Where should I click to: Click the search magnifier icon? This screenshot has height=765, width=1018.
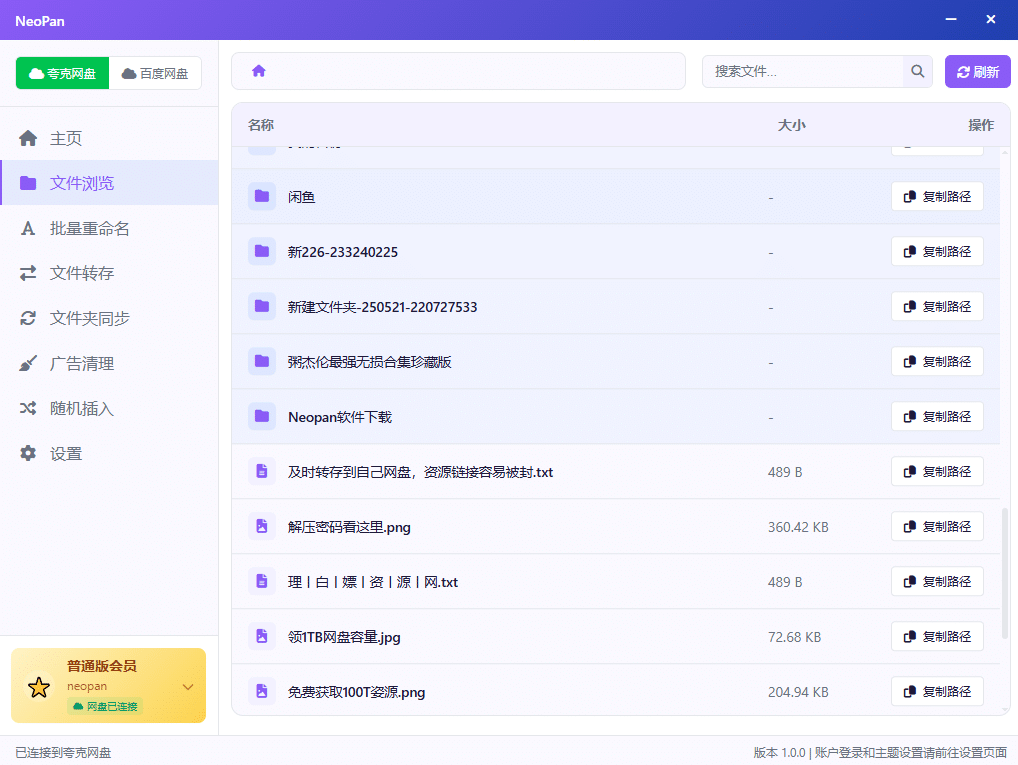(x=917, y=71)
